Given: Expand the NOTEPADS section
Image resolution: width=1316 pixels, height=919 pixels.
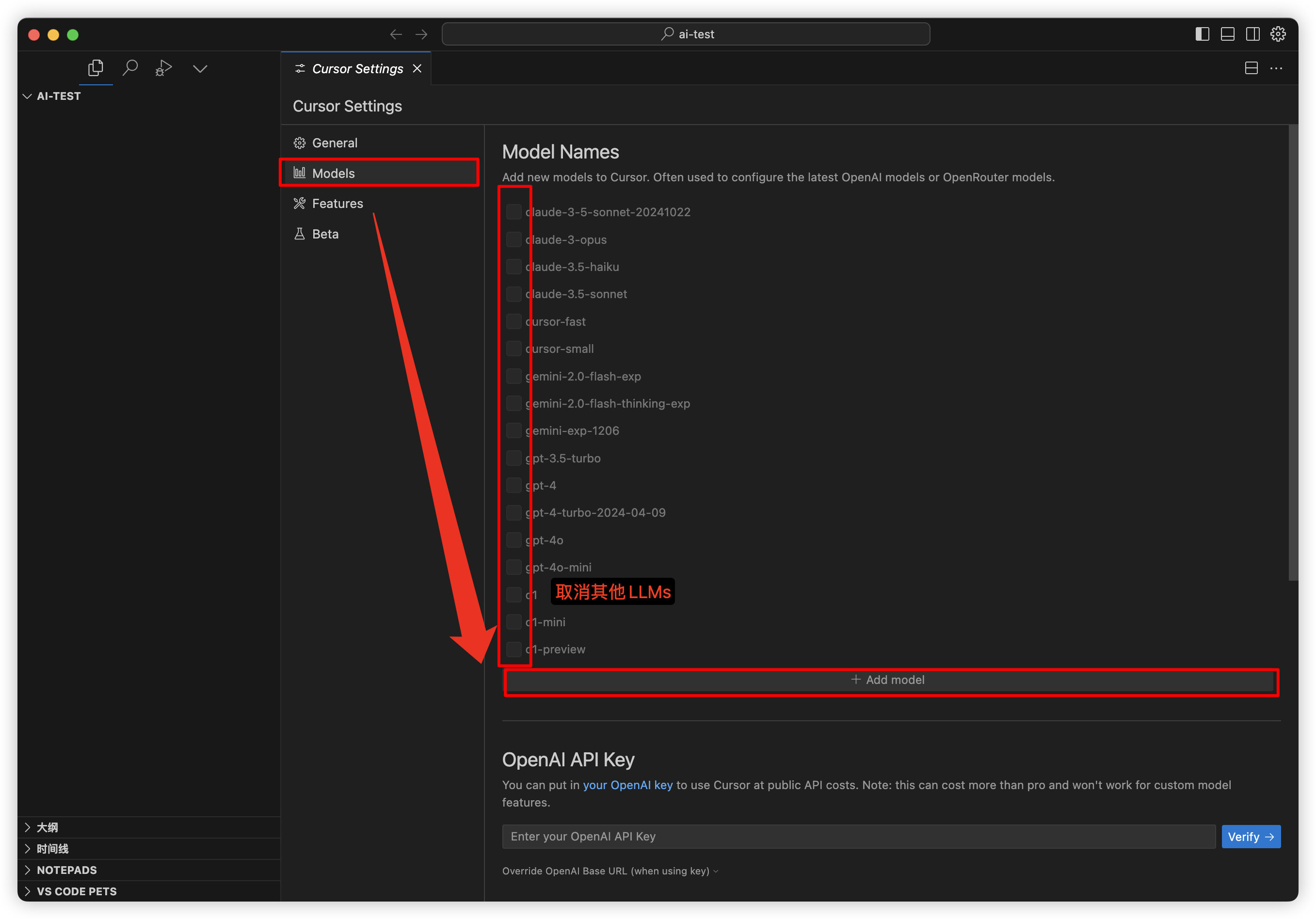Looking at the screenshot, I should (x=149, y=870).
